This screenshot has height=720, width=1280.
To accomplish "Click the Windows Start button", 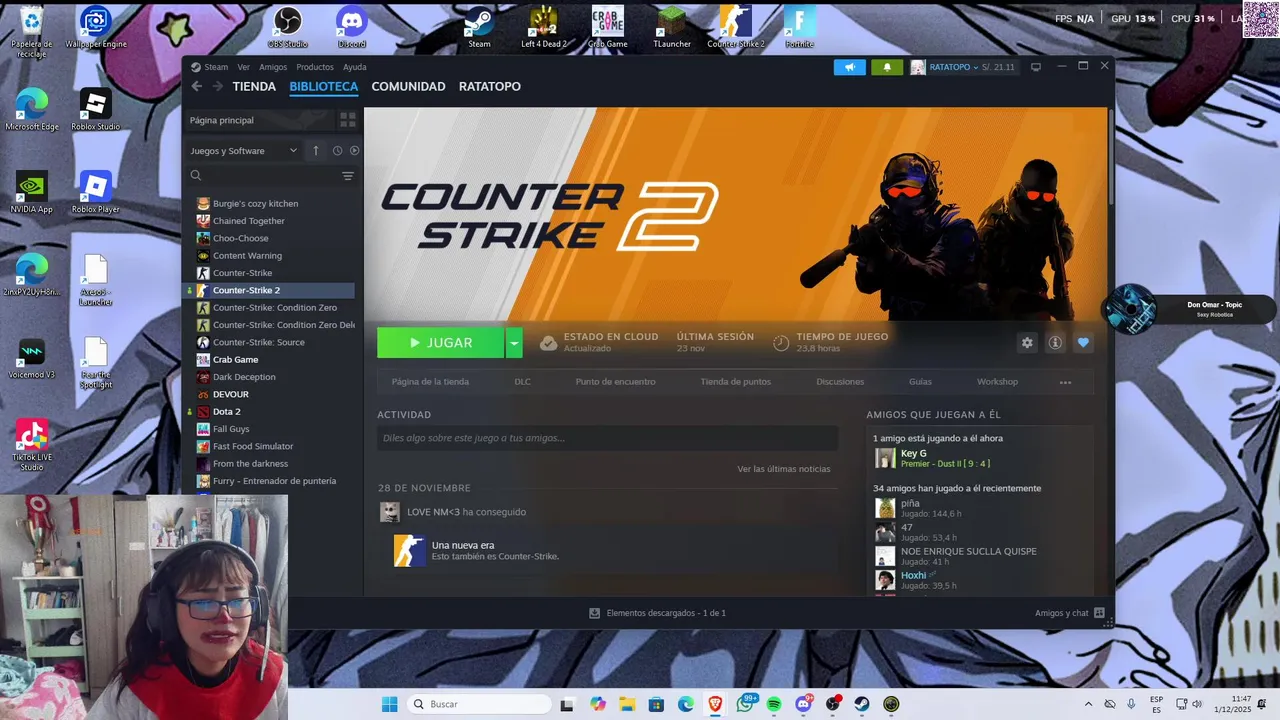I will tap(389, 704).
